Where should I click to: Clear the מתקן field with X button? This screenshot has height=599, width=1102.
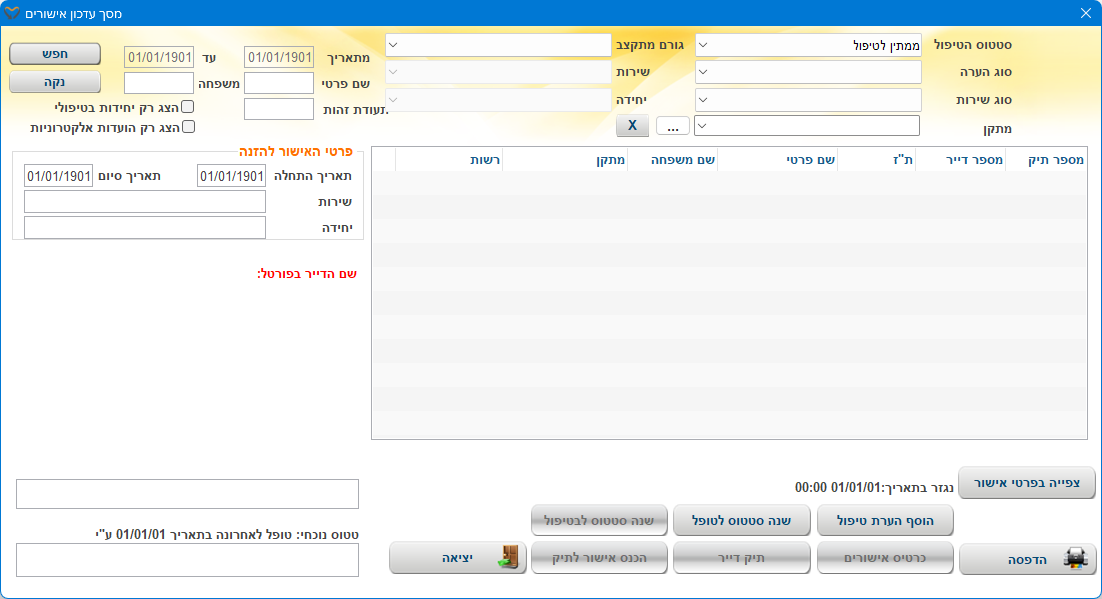click(x=632, y=126)
